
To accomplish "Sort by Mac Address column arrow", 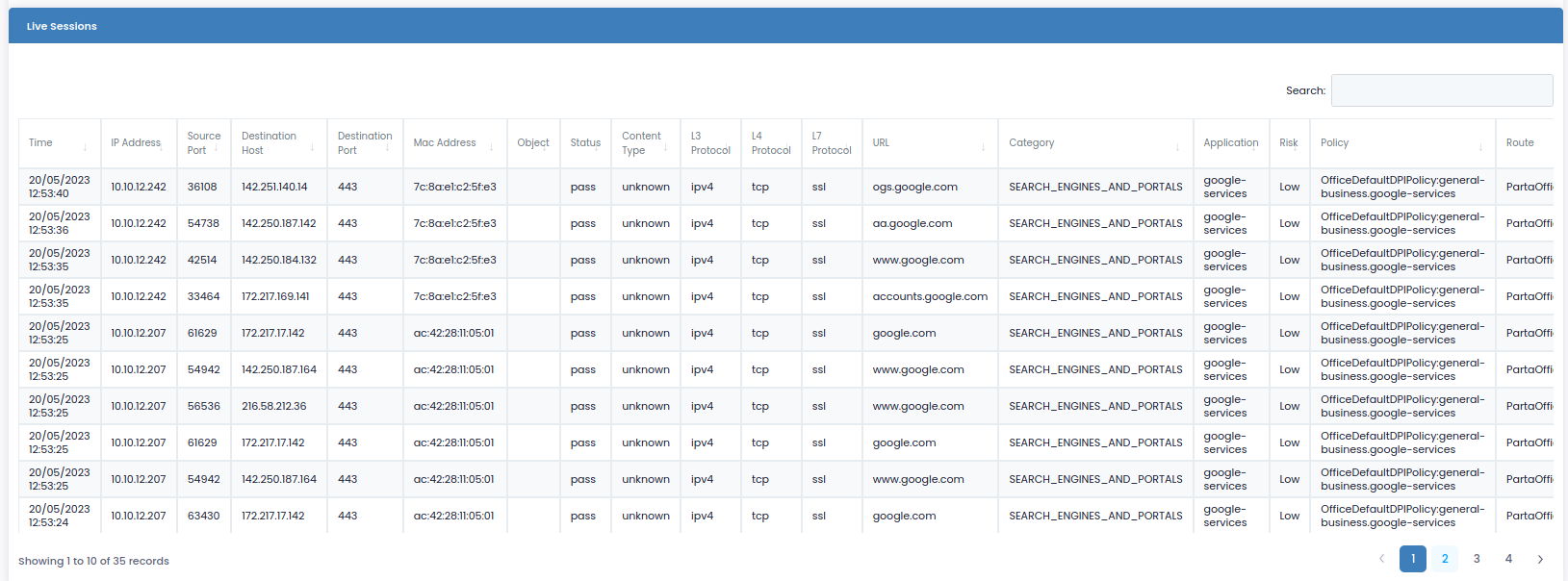I will tap(491, 147).
